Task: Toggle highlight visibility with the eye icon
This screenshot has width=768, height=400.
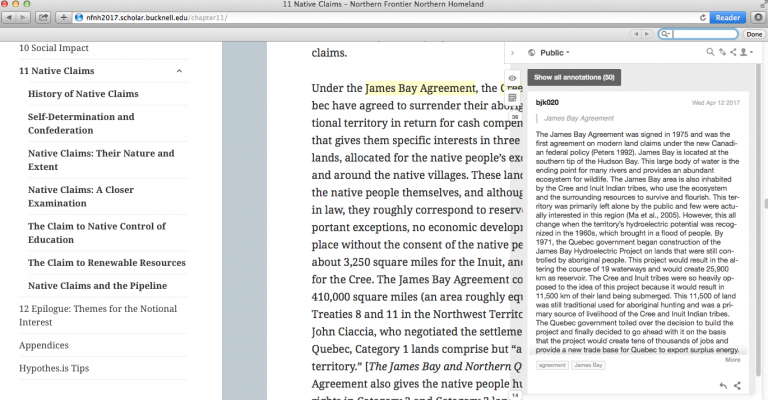Action: (x=512, y=77)
